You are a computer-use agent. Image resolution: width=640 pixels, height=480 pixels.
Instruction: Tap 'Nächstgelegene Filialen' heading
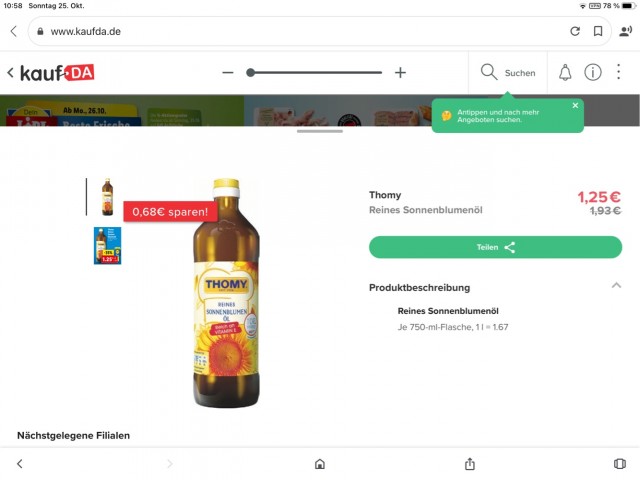coord(73,436)
